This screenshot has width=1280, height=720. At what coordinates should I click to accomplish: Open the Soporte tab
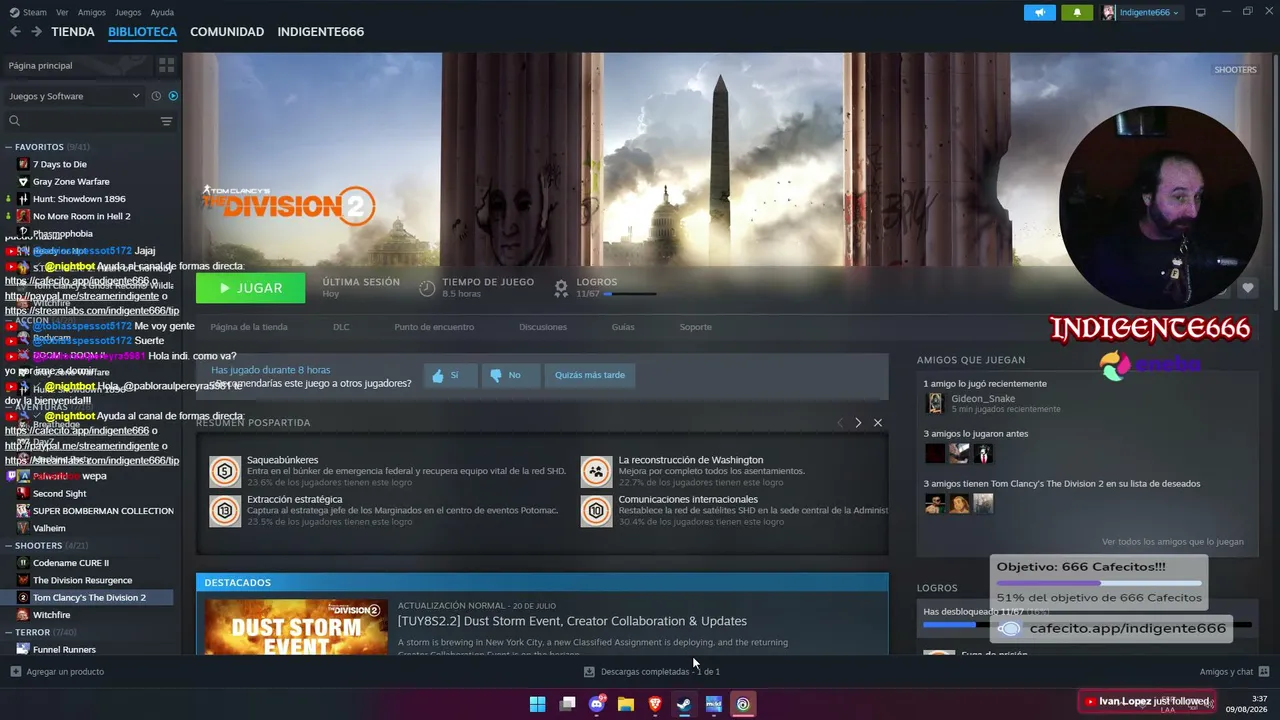(696, 327)
